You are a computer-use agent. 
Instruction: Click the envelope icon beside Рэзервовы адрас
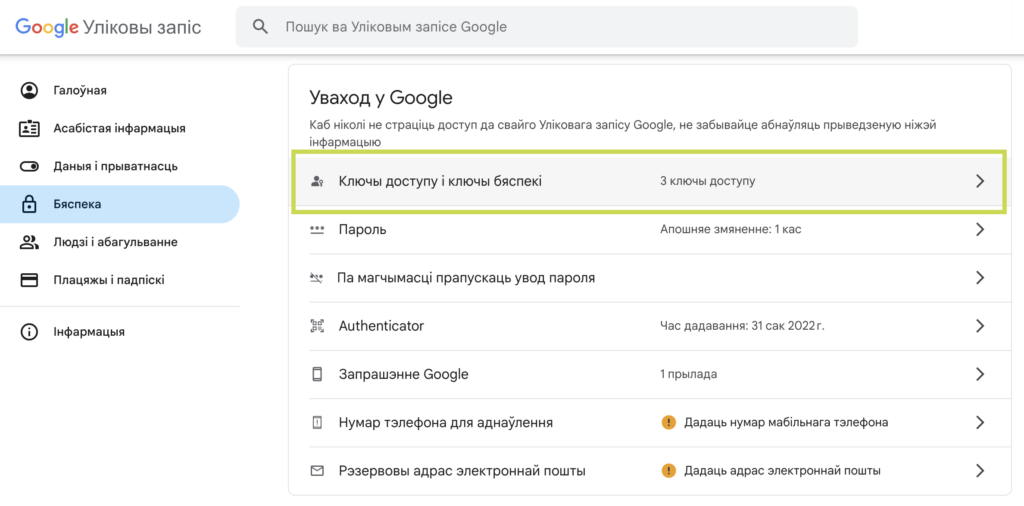pyautogui.click(x=317, y=471)
